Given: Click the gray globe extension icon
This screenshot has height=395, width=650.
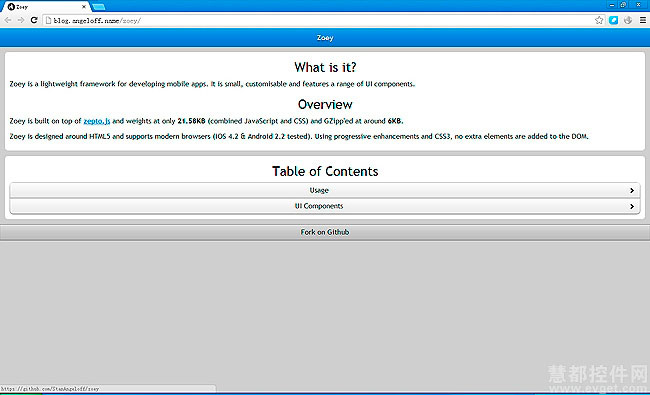Looking at the screenshot, I should click(x=628, y=20).
